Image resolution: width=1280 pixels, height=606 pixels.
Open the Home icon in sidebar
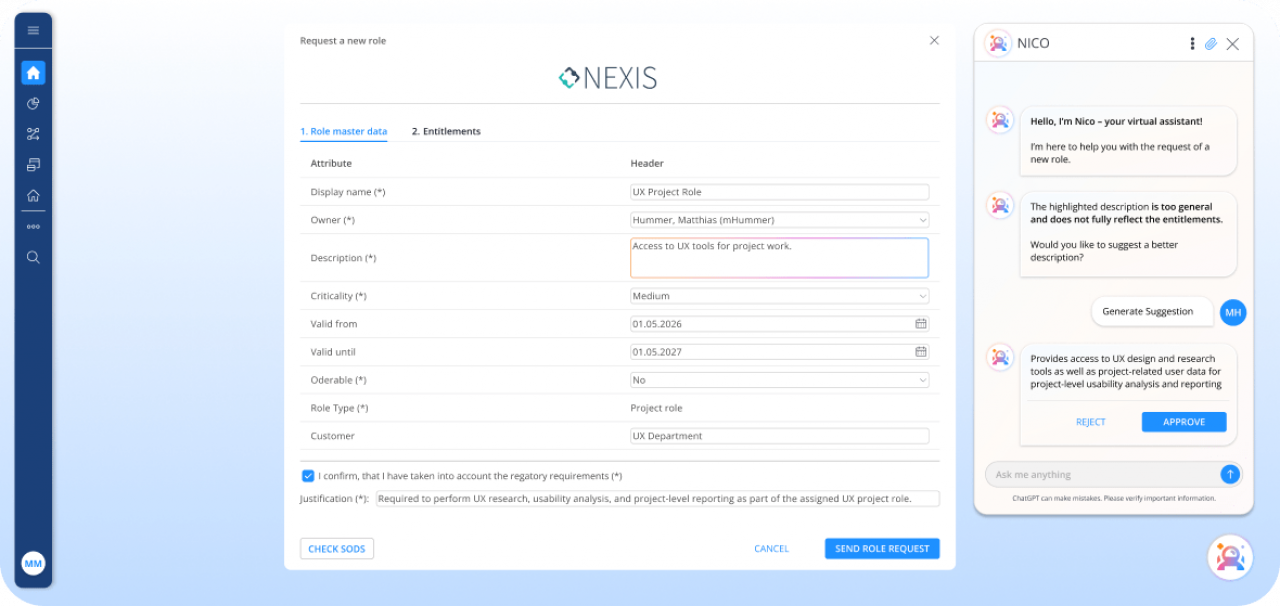[33, 73]
